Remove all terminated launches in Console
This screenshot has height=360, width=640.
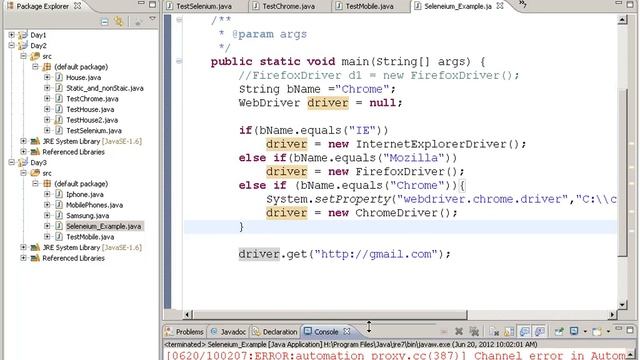[x=474, y=331]
